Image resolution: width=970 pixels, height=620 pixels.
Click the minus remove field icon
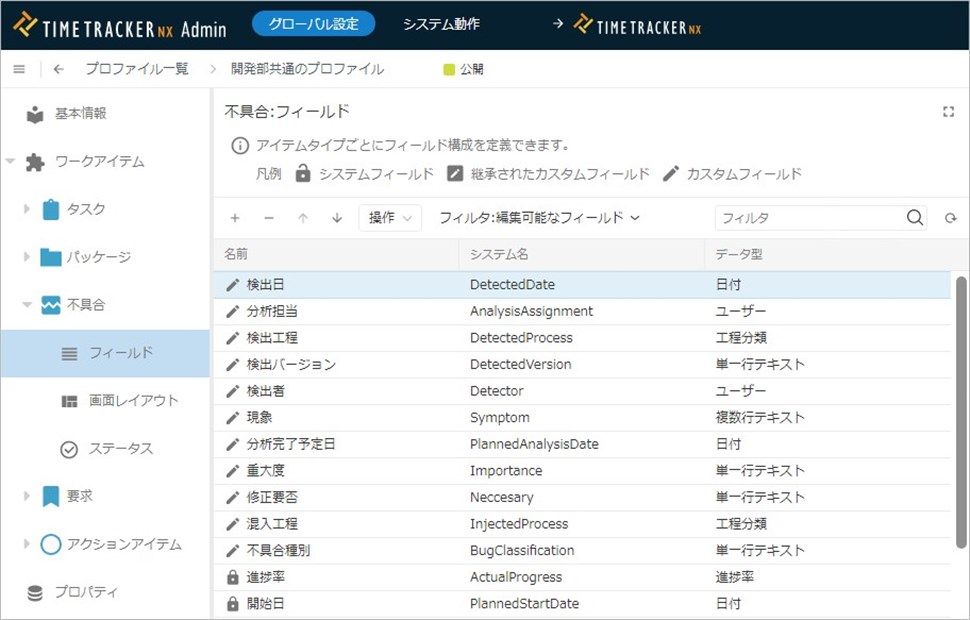[268, 218]
